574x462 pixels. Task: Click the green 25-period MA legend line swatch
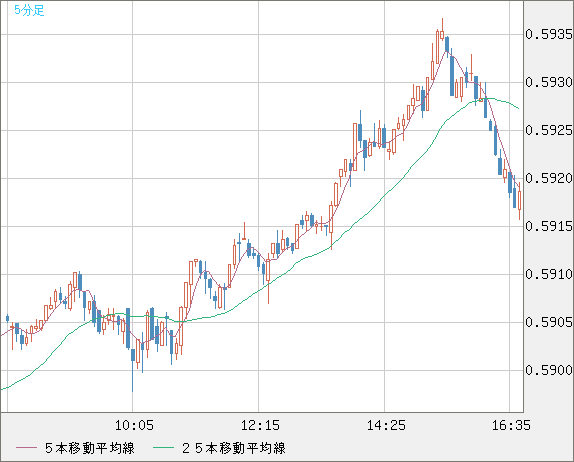click(x=163, y=448)
